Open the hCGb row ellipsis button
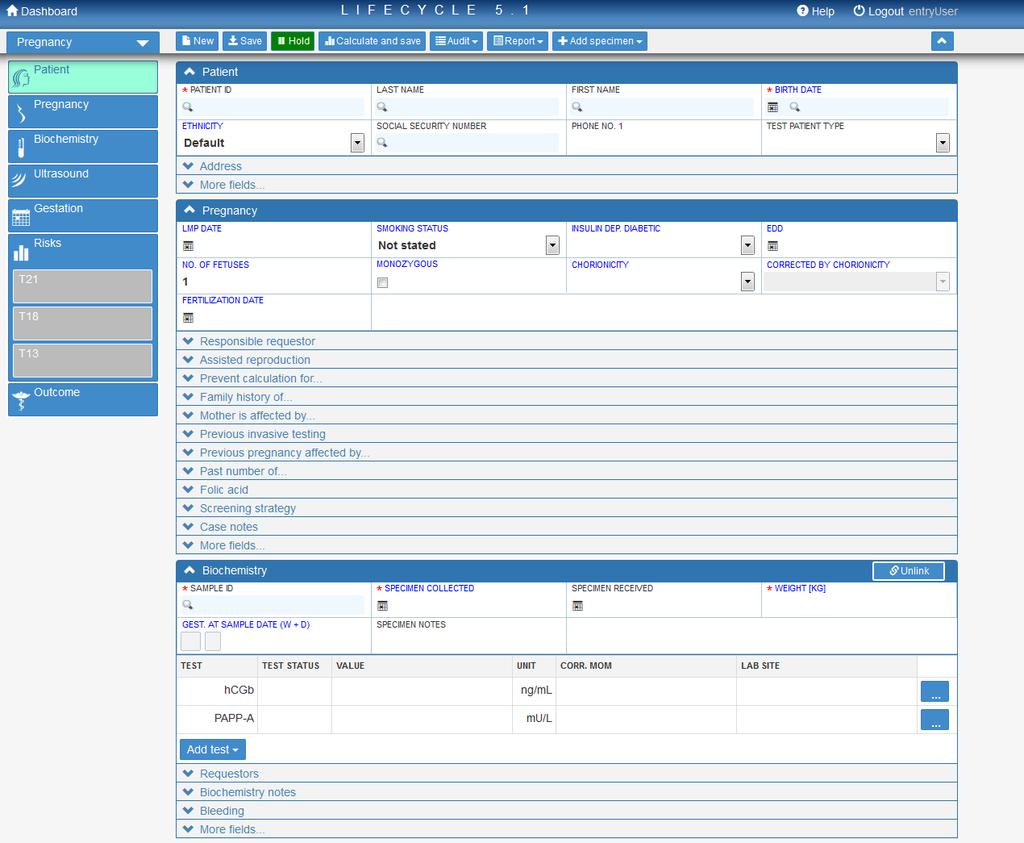Viewport: 1024px width, 843px height. pos(935,692)
